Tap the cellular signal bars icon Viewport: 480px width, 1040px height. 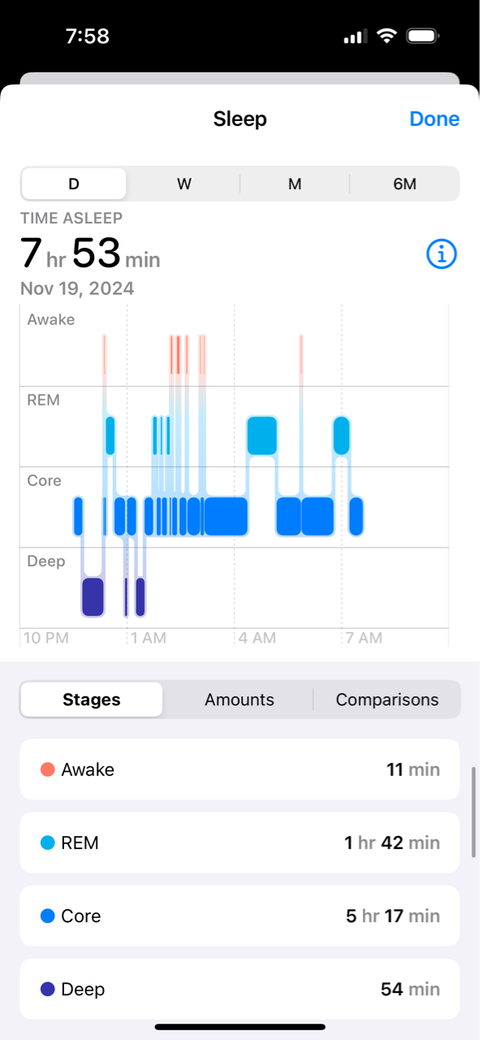[356, 37]
